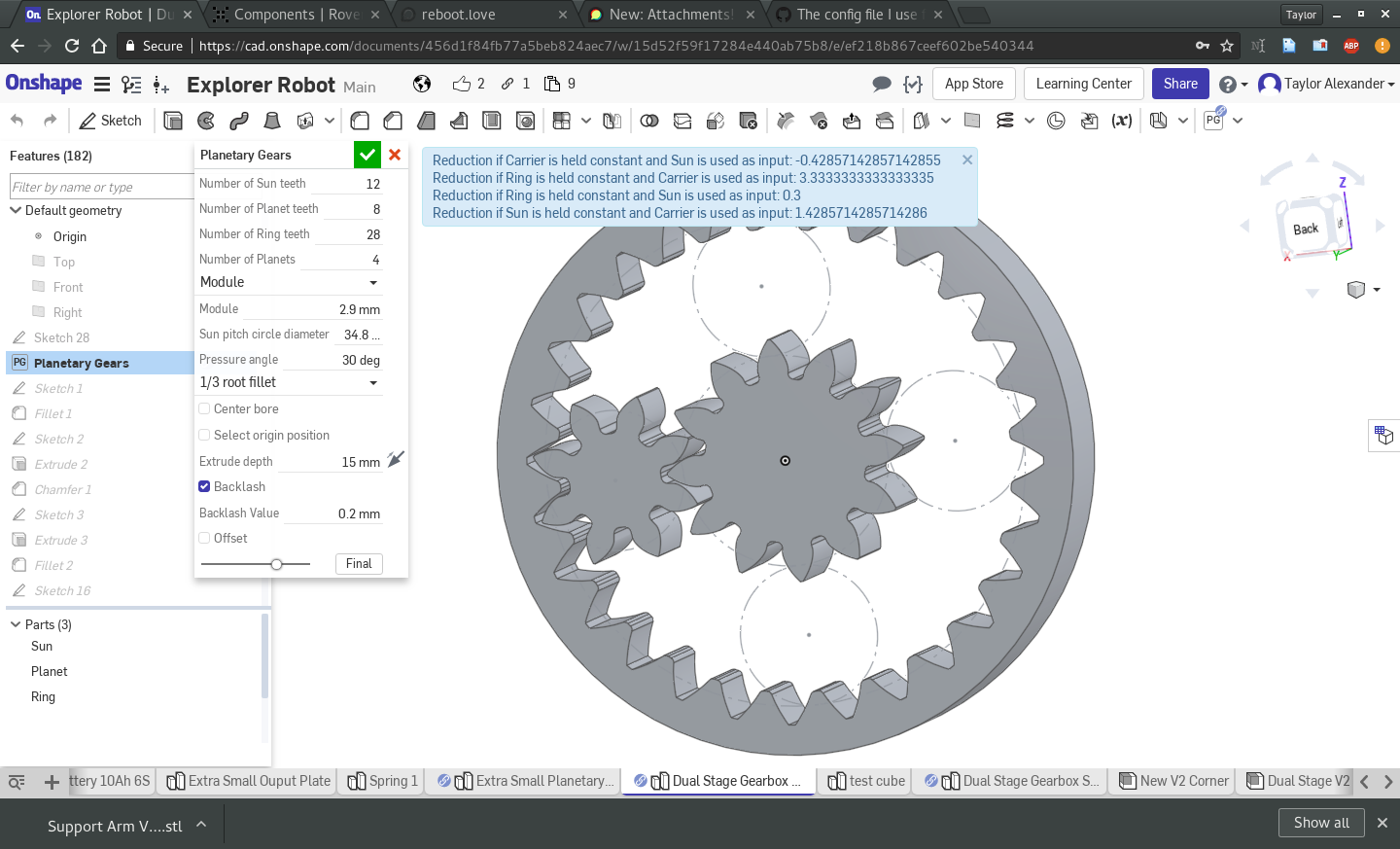Click the Fillet tool icon

pos(360,121)
